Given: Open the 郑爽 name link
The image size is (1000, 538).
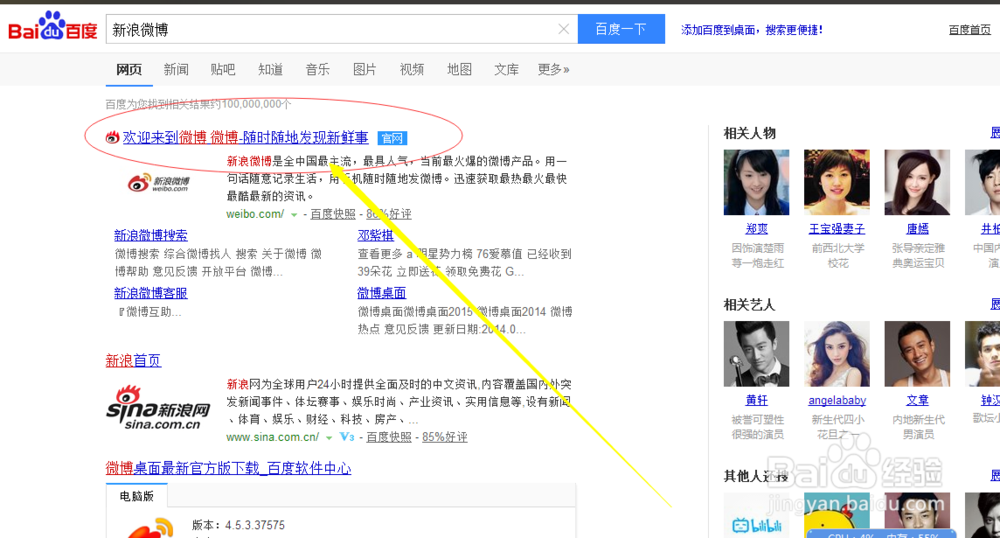Looking at the screenshot, I should tap(756, 229).
